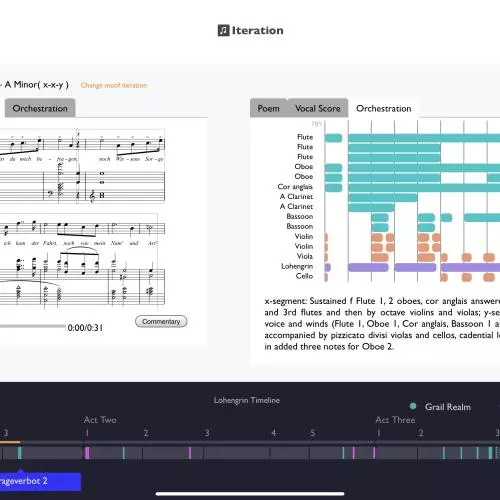Jump to Act Two on the timeline
Viewport: 500px width, 500px height.
coord(100,420)
